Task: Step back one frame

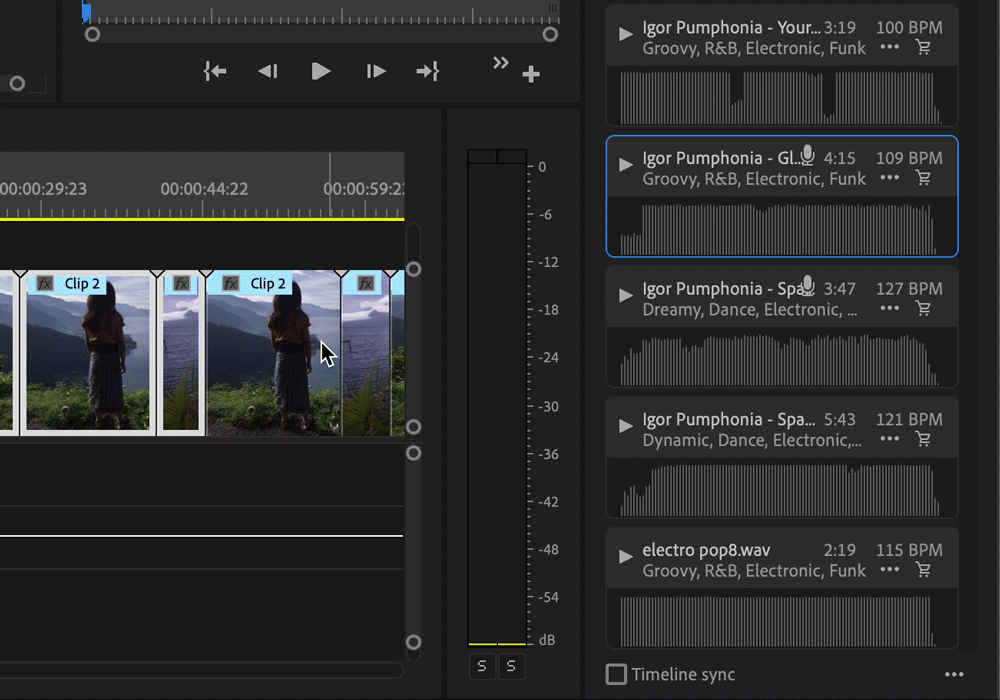Action: click(267, 71)
